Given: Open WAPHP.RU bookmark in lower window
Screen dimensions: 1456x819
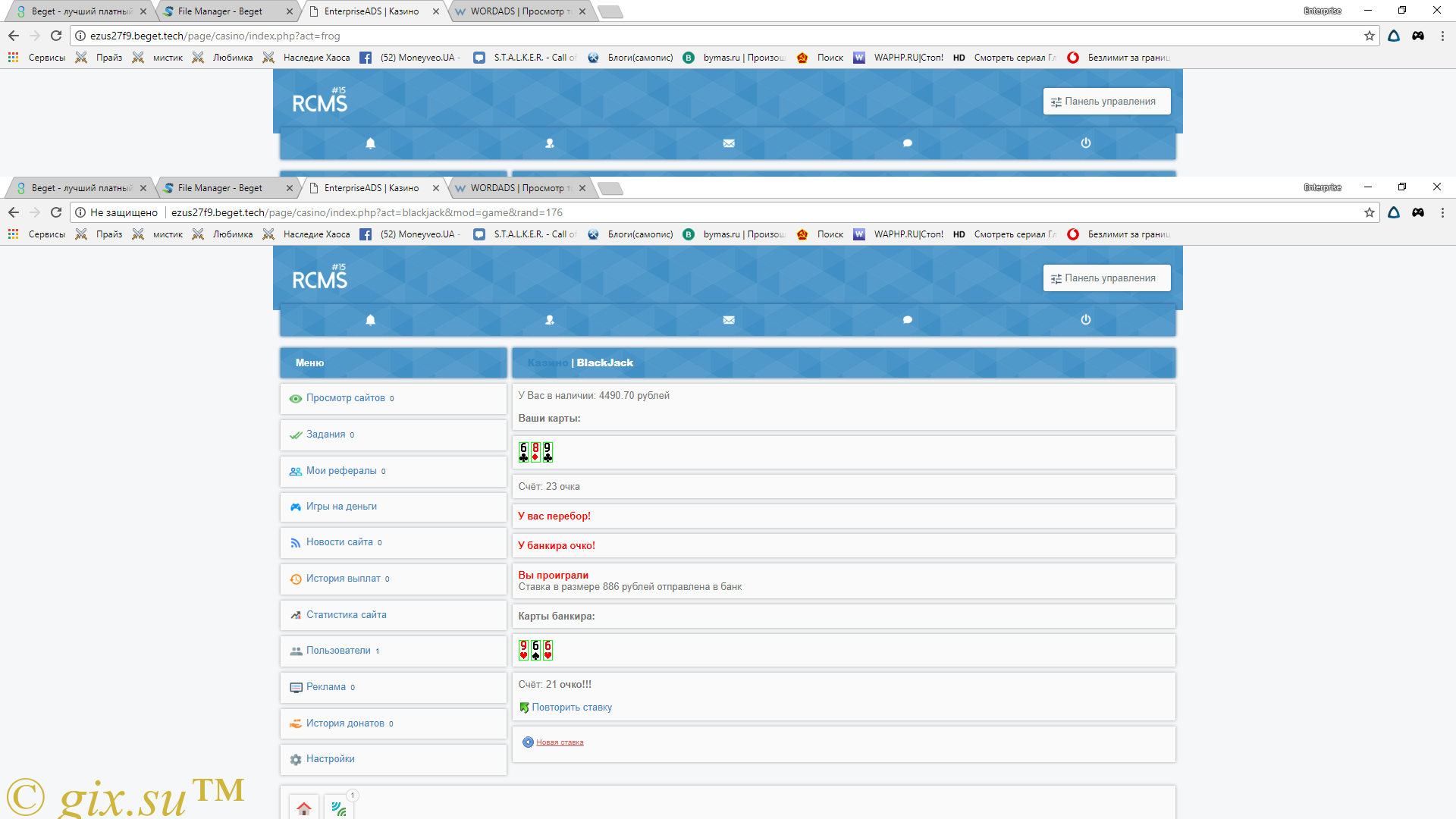Looking at the screenshot, I should point(899,234).
